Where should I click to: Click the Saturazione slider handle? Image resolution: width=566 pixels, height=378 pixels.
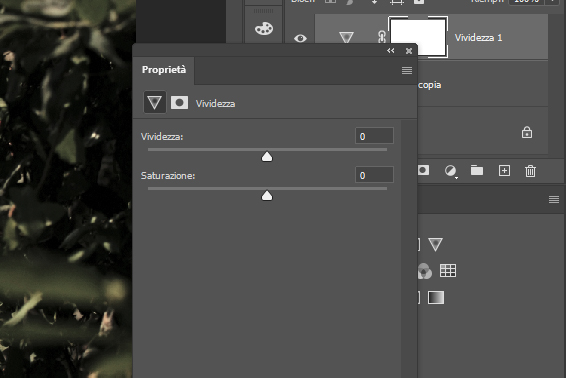(x=267, y=196)
